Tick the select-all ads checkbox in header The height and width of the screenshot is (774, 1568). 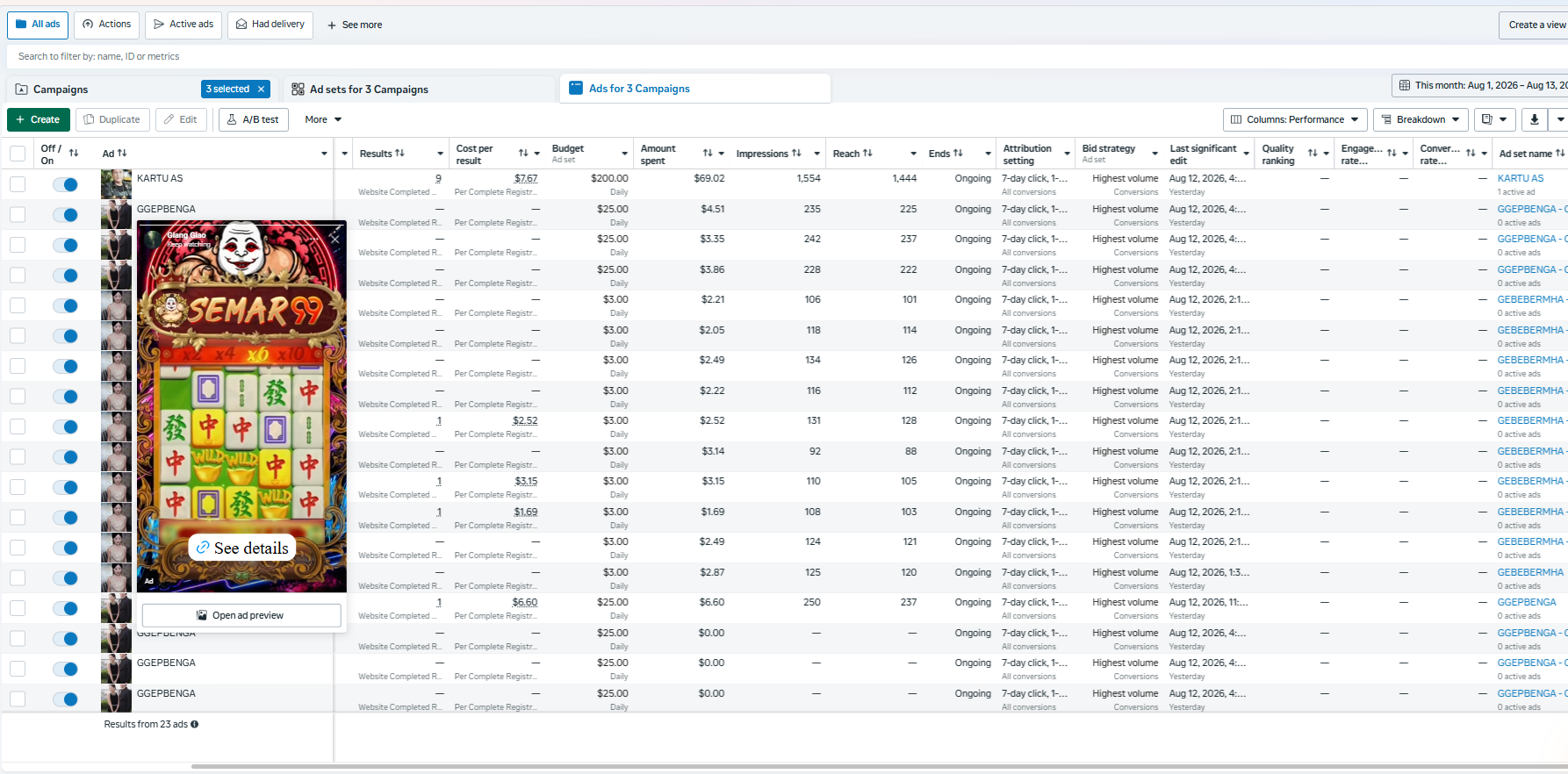tap(18, 154)
